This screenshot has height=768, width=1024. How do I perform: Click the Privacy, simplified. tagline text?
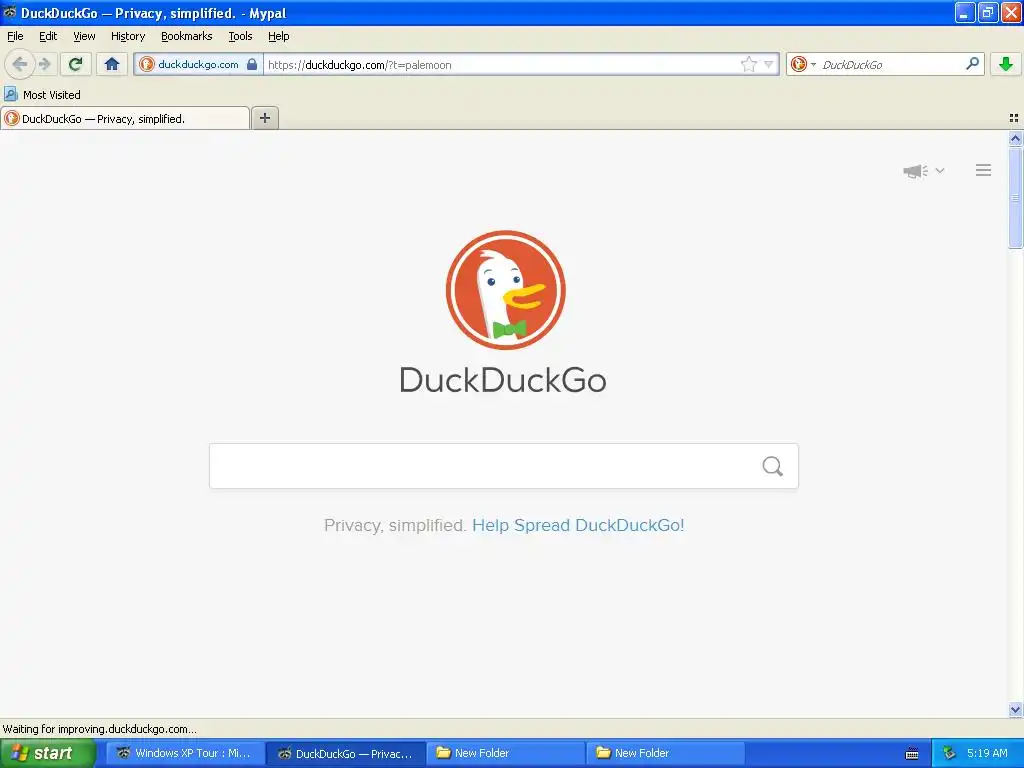pyautogui.click(x=395, y=525)
